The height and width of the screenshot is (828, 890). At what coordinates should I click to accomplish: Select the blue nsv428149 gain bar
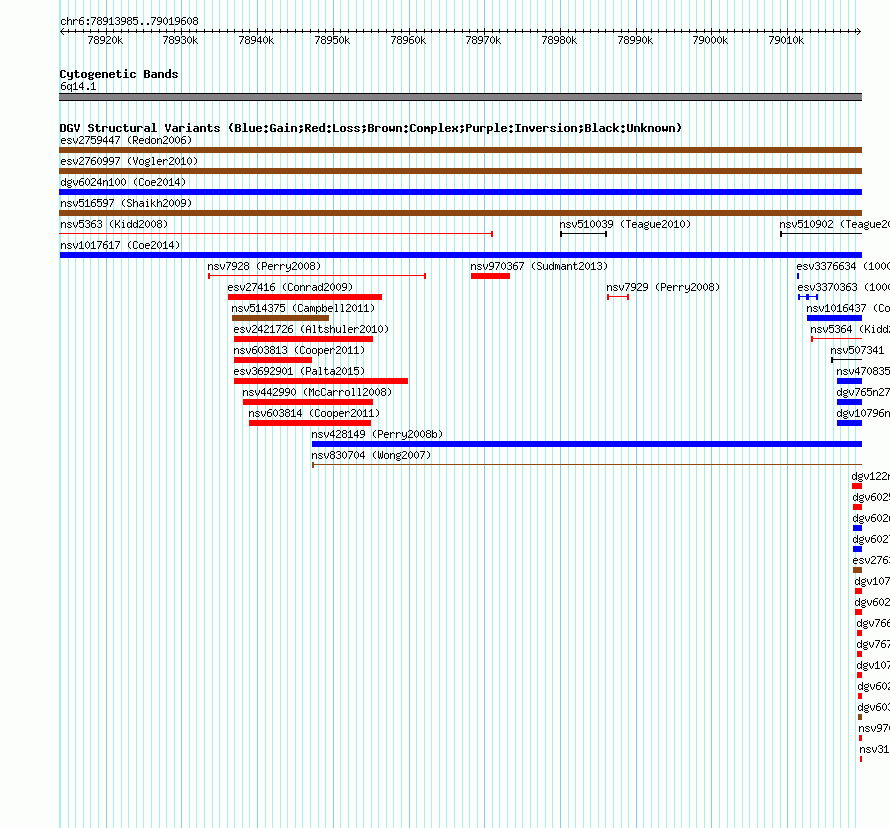pos(587,444)
